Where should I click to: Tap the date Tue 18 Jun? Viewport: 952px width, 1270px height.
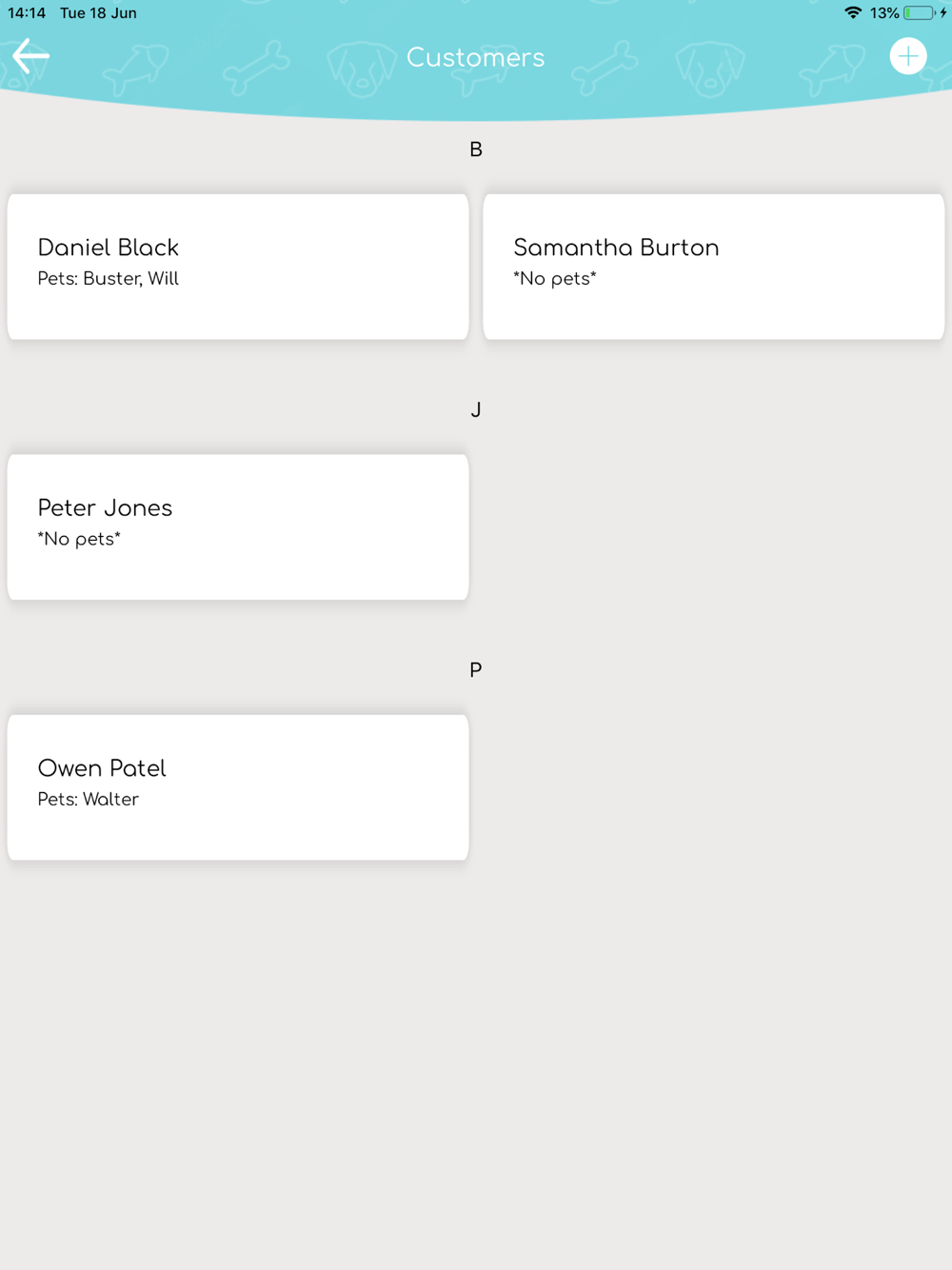click(x=98, y=13)
